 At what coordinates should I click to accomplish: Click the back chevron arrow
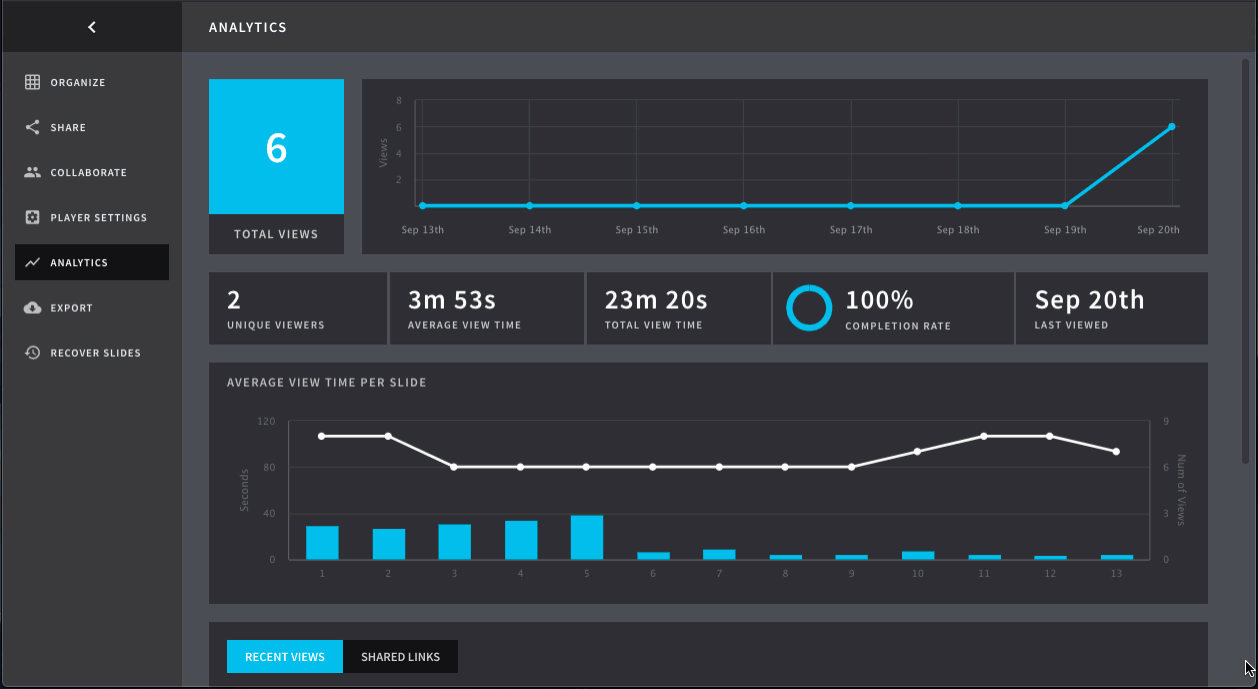(92, 27)
